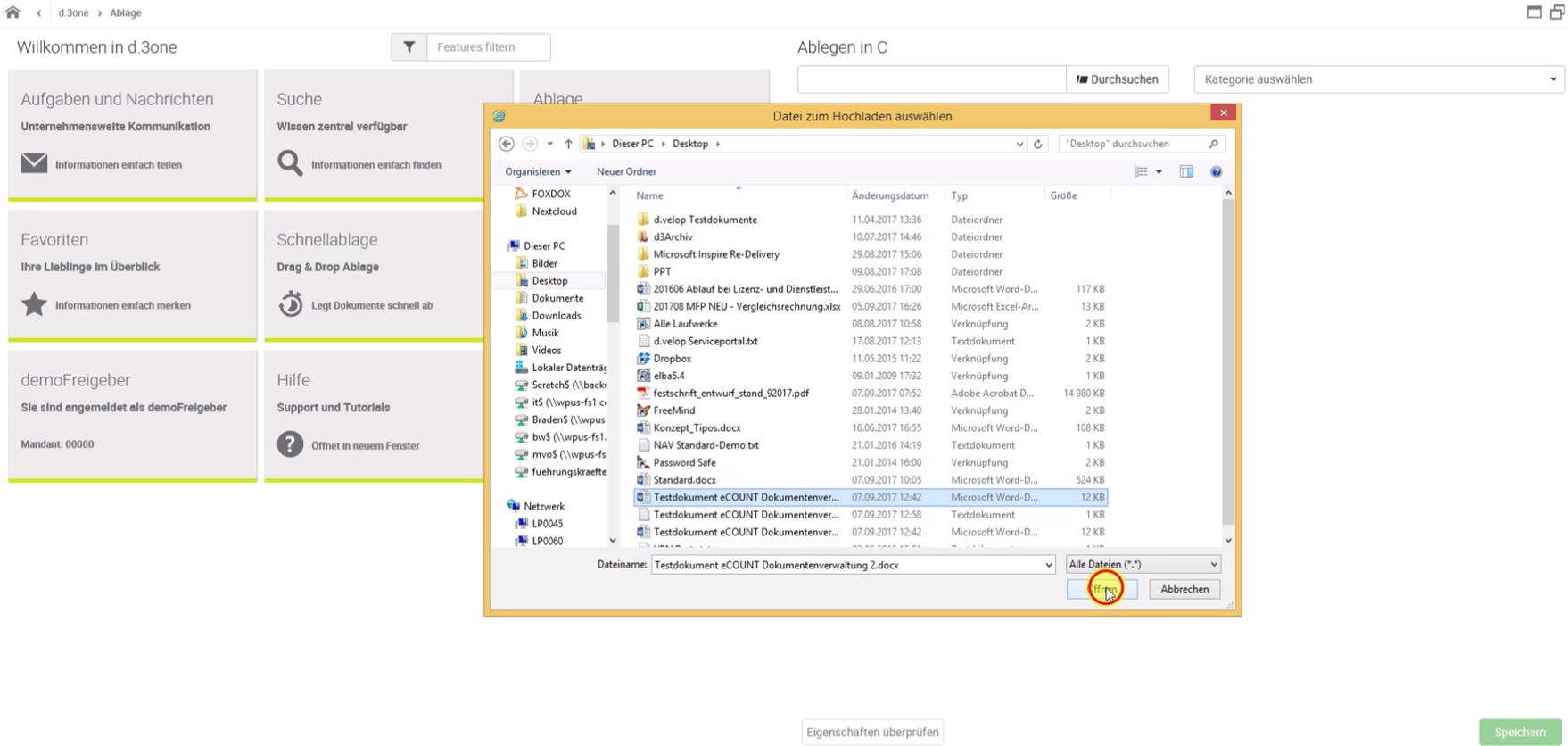Select the Dropbox shortcut icon
Screen dimensions: 1568x746
pos(643,358)
